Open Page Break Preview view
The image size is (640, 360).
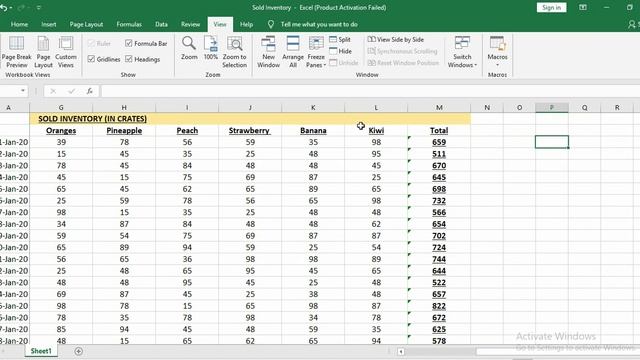click(16, 52)
